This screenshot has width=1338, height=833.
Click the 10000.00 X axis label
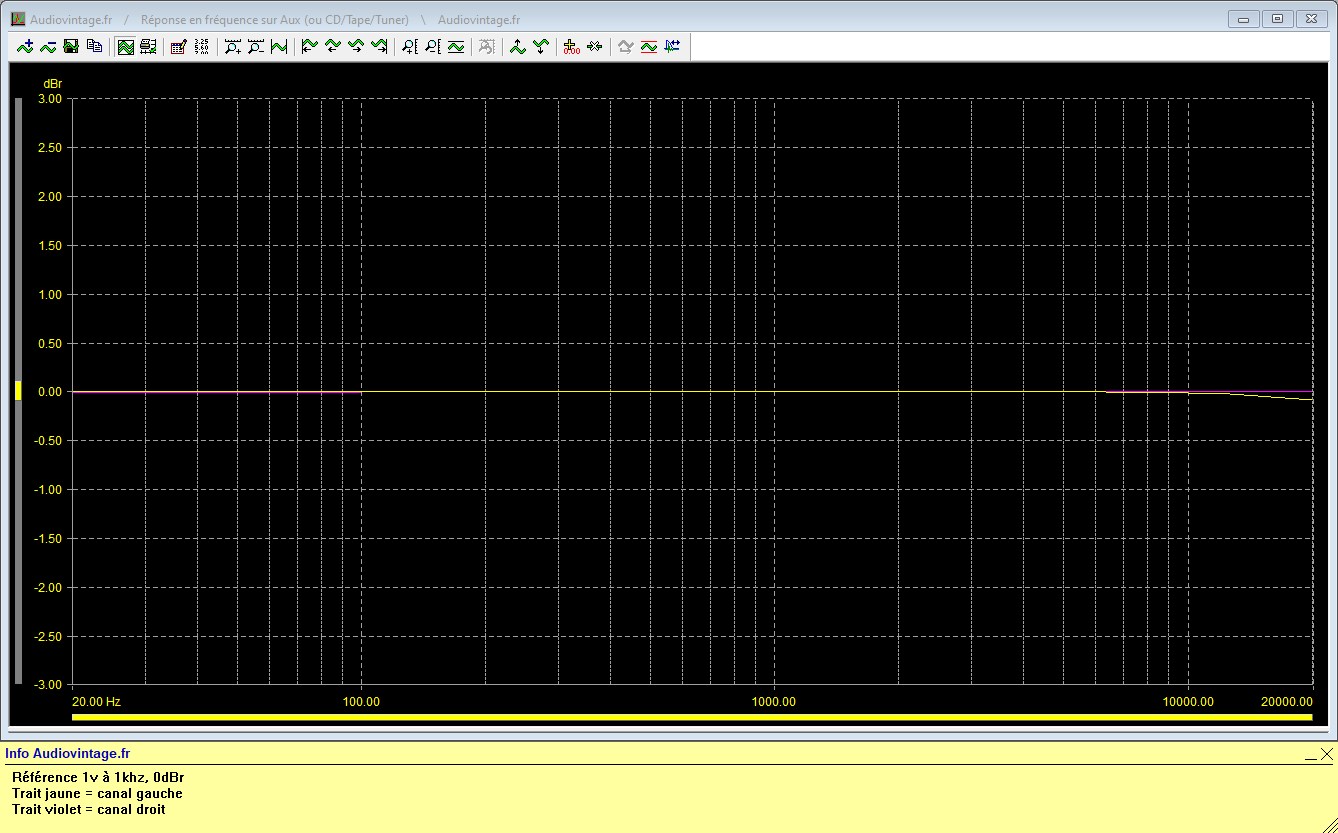1188,701
